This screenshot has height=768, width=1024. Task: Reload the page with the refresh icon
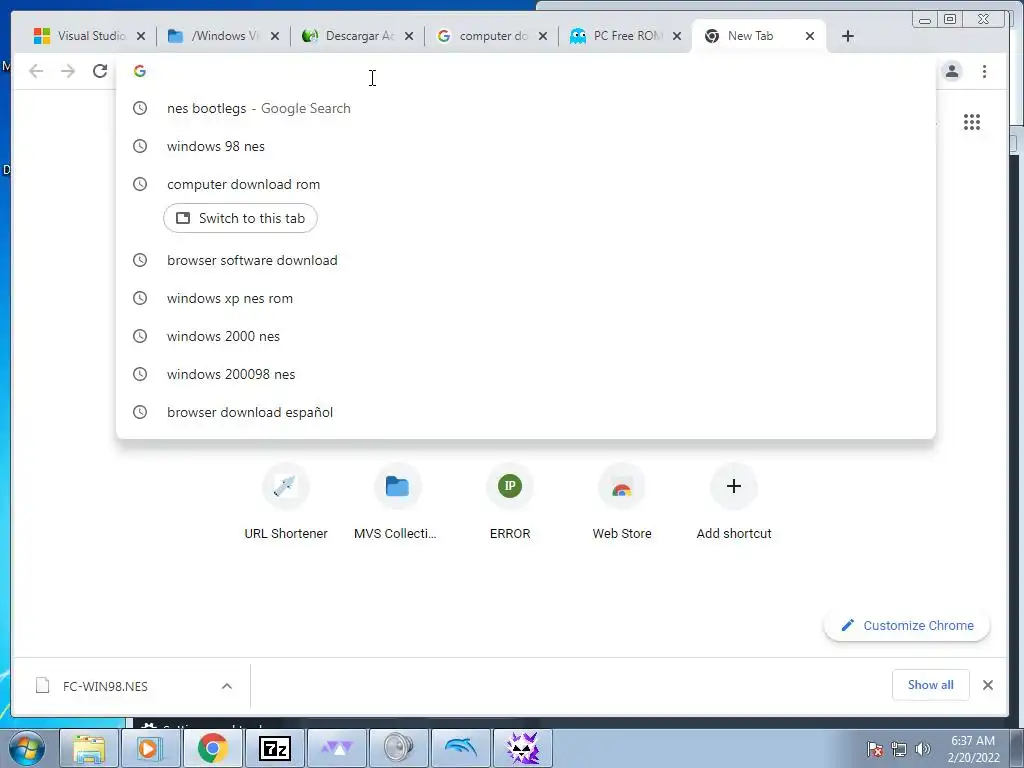(x=100, y=71)
